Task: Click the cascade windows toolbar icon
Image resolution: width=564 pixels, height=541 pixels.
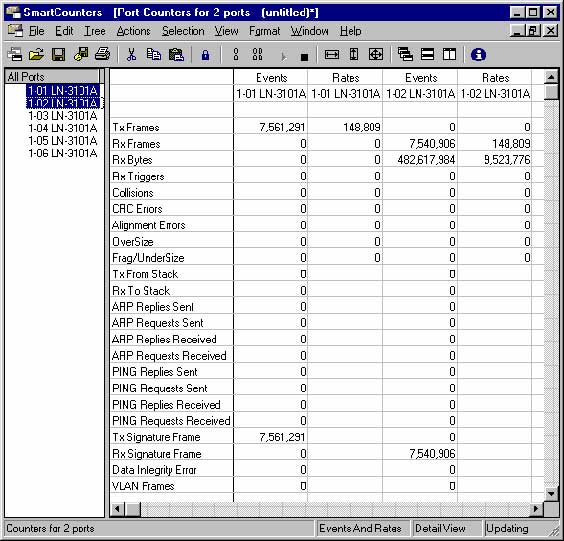Action: pos(405,55)
